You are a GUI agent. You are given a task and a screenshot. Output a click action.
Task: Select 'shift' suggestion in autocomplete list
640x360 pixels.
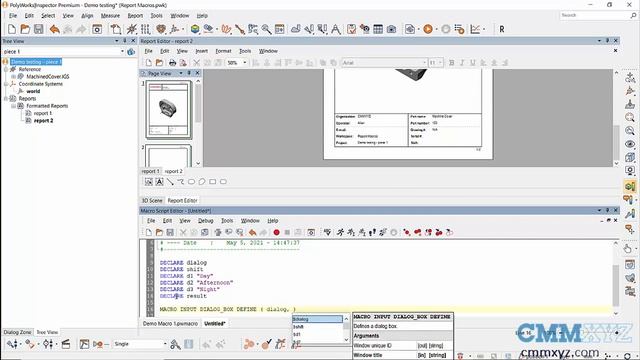coord(318,327)
